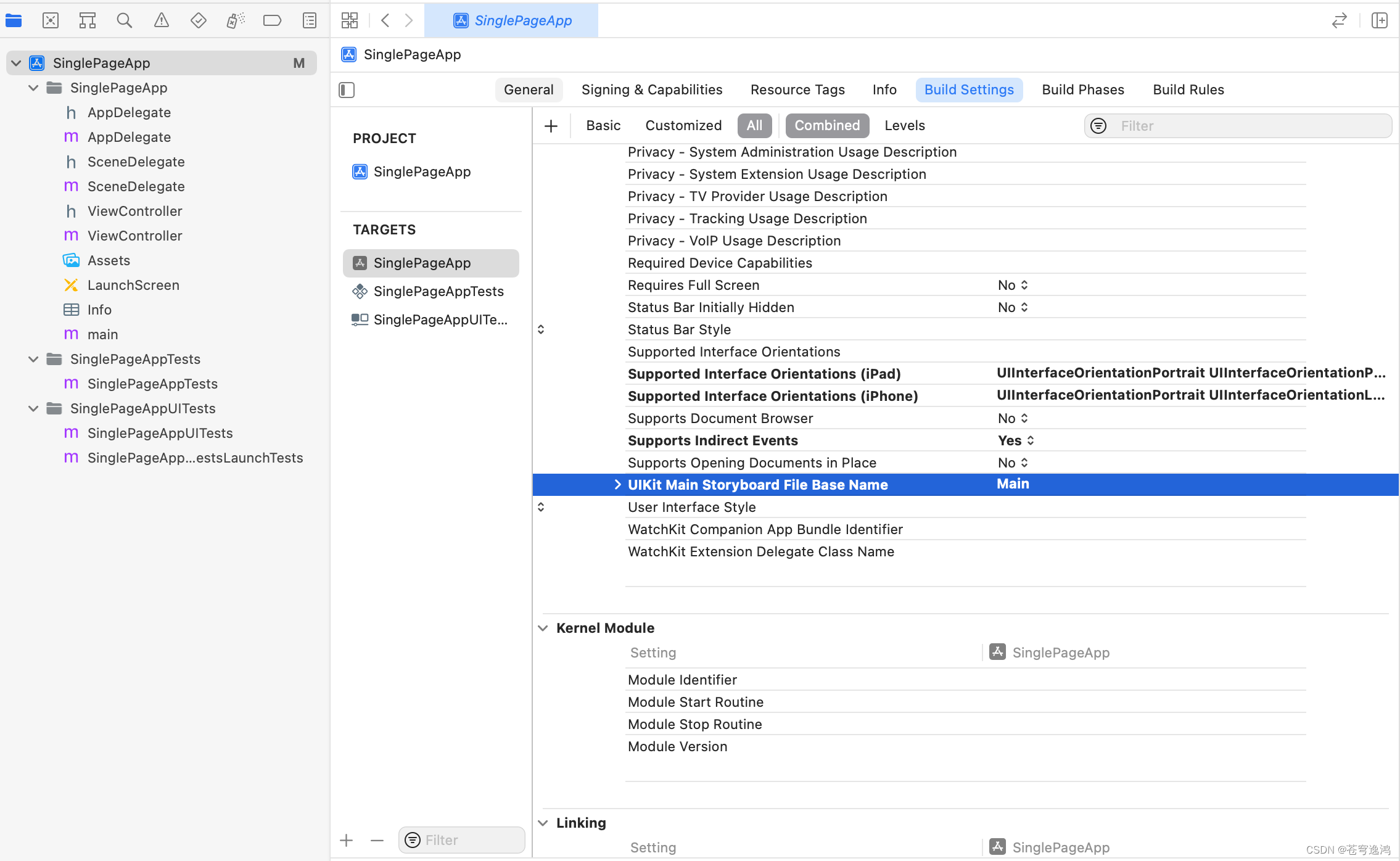Viewport: 1400px width, 861px height.
Task: Open the Find navigator magnifier icon
Action: (124, 20)
